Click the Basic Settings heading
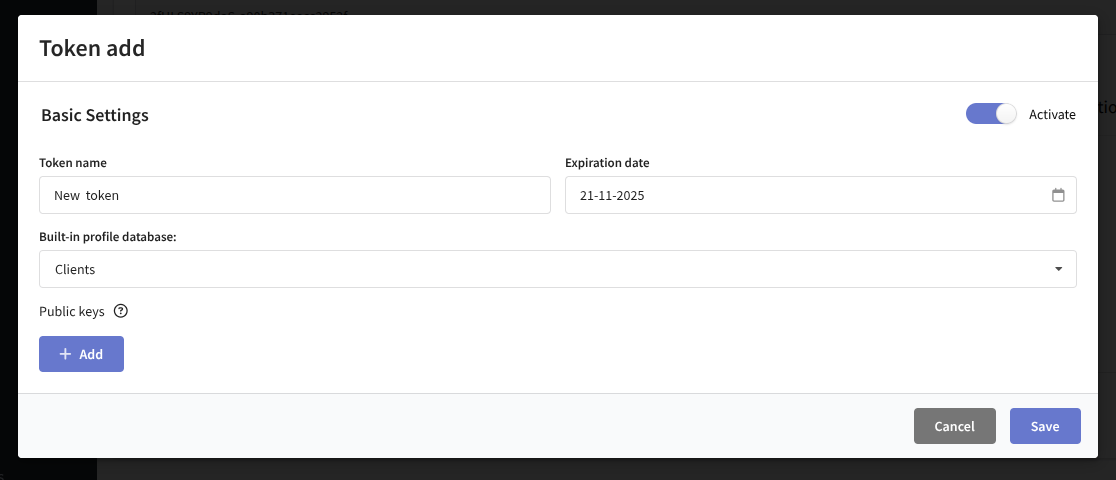 [x=95, y=115]
